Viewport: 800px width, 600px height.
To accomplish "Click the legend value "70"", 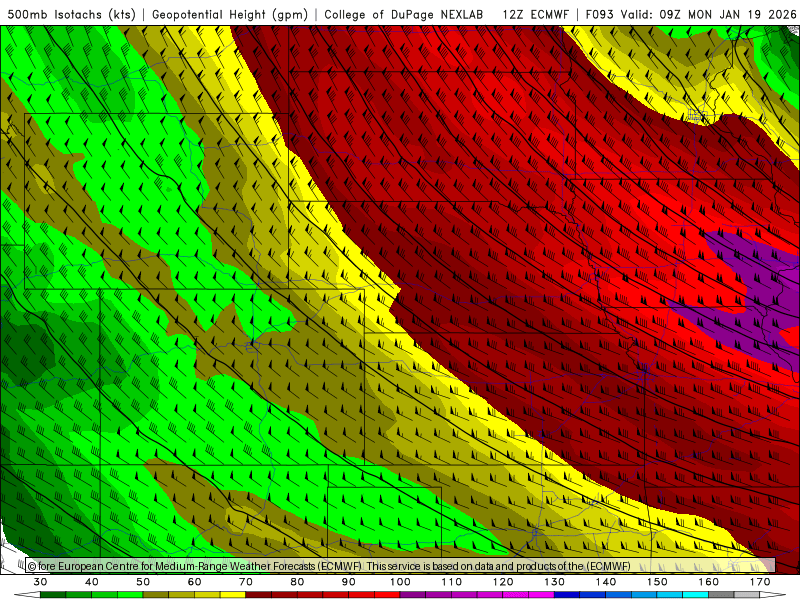I will pos(246,582).
